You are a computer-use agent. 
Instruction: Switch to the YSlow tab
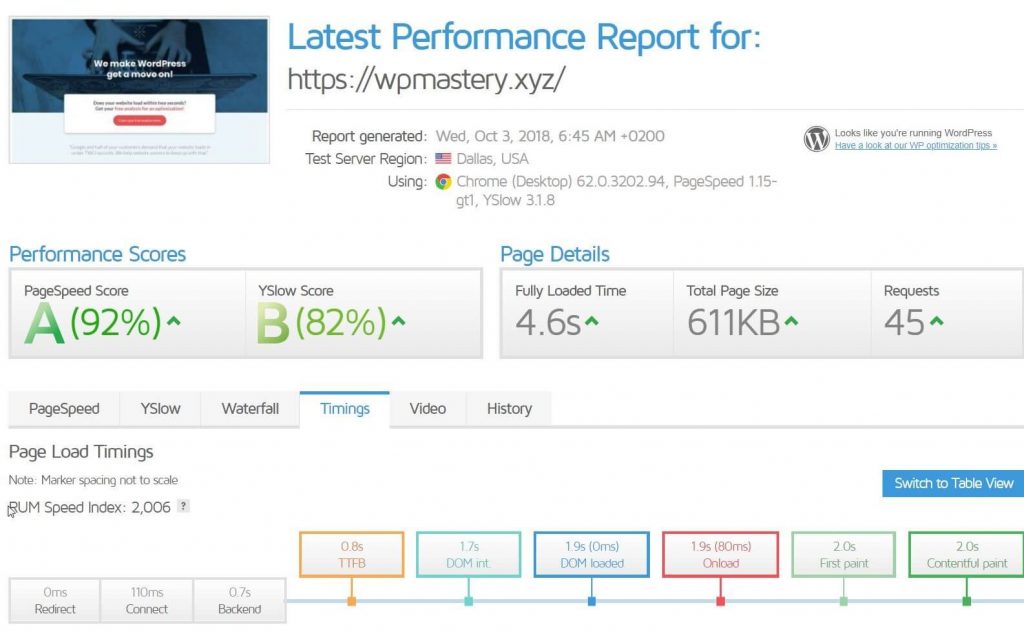tap(160, 408)
